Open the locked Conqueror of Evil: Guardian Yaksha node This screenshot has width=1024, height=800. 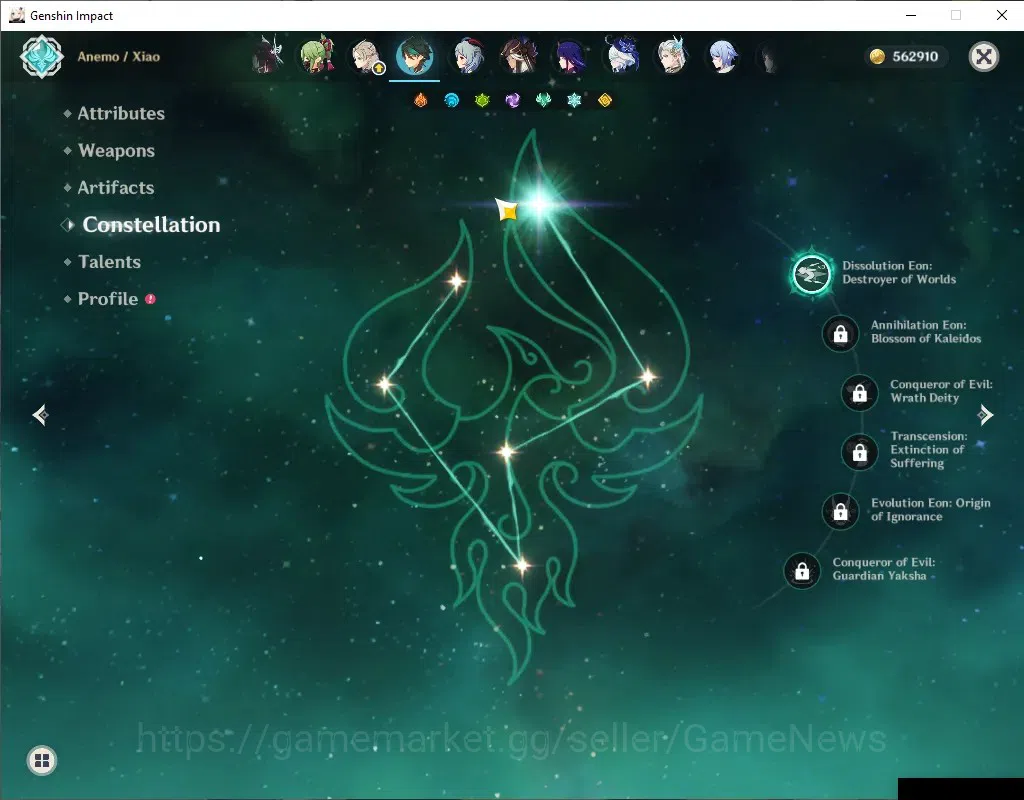point(802,571)
